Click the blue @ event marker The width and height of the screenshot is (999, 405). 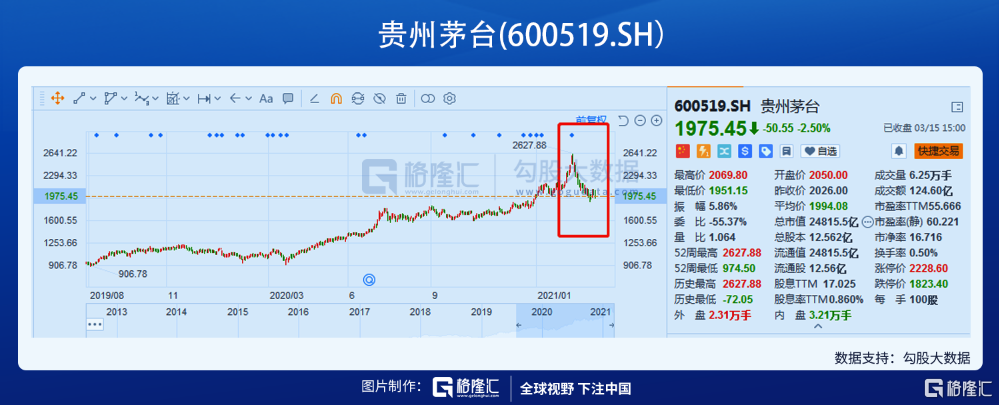click(368, 279)
